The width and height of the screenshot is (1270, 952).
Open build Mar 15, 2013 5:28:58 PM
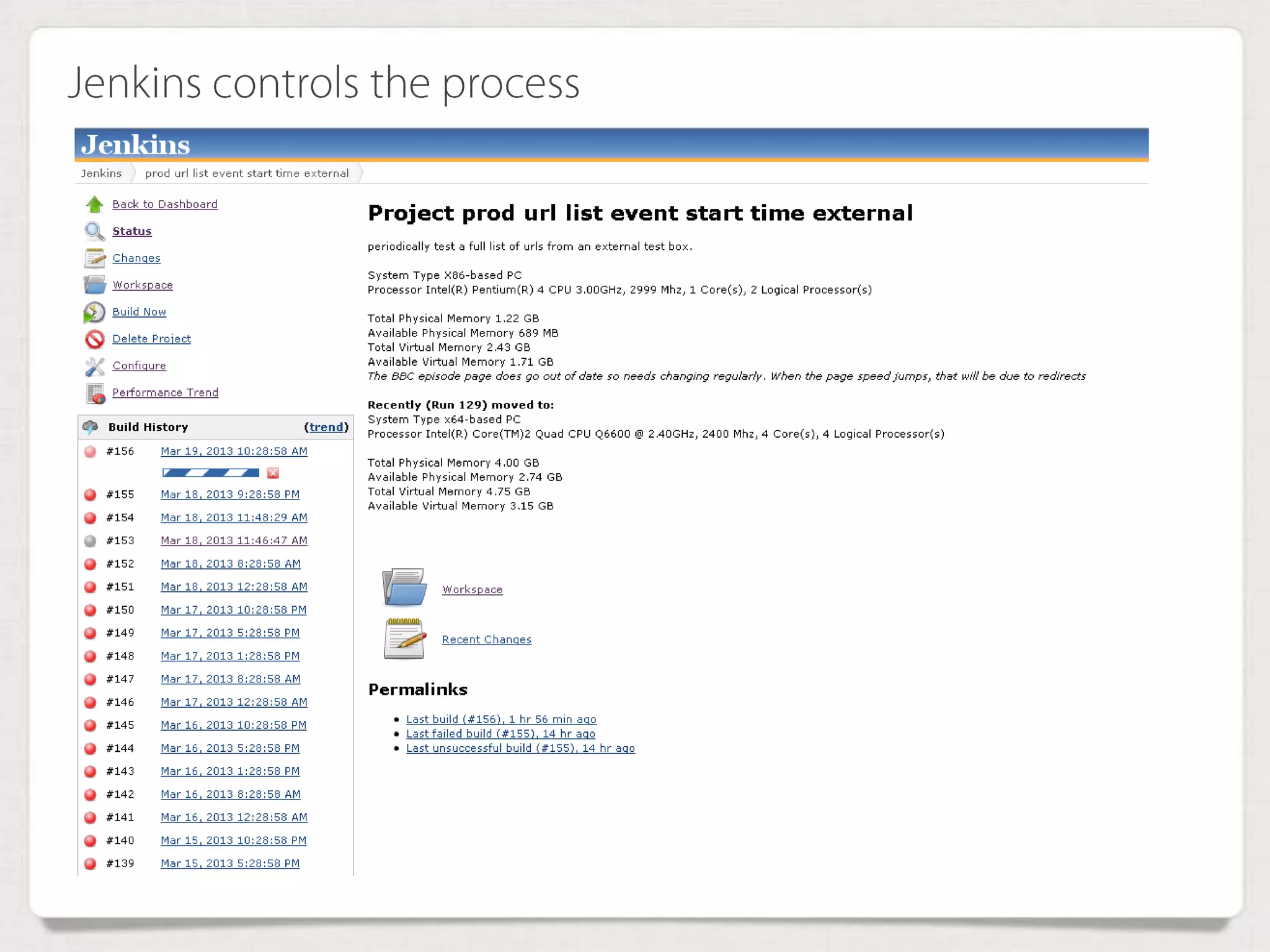(230, 863)
